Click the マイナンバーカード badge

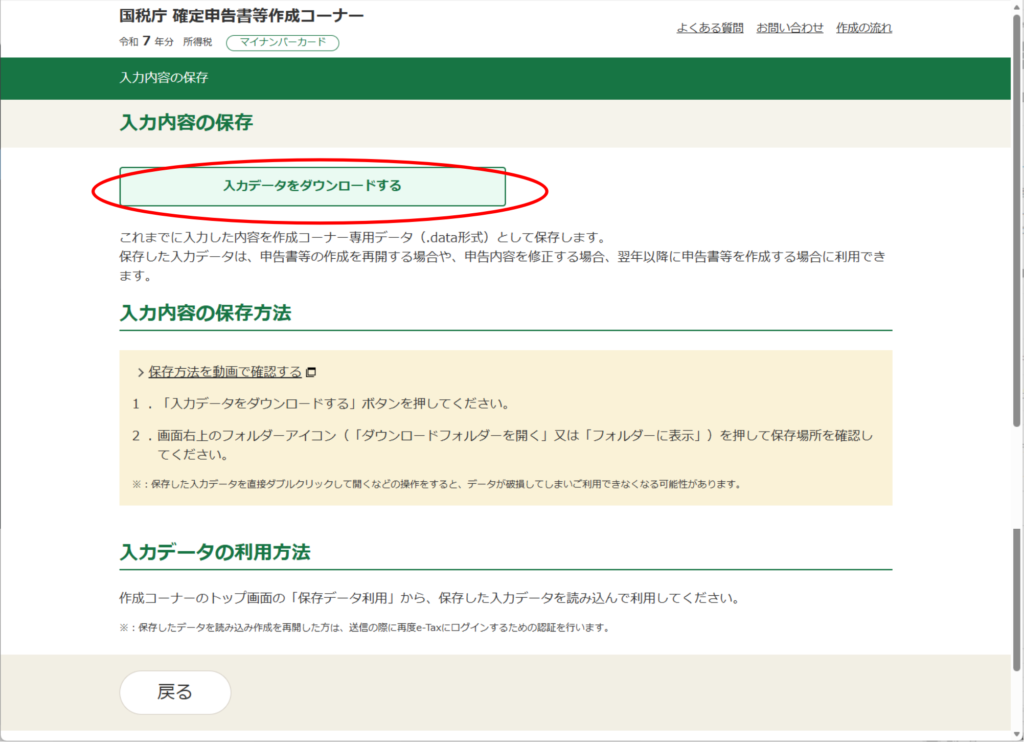283,43
